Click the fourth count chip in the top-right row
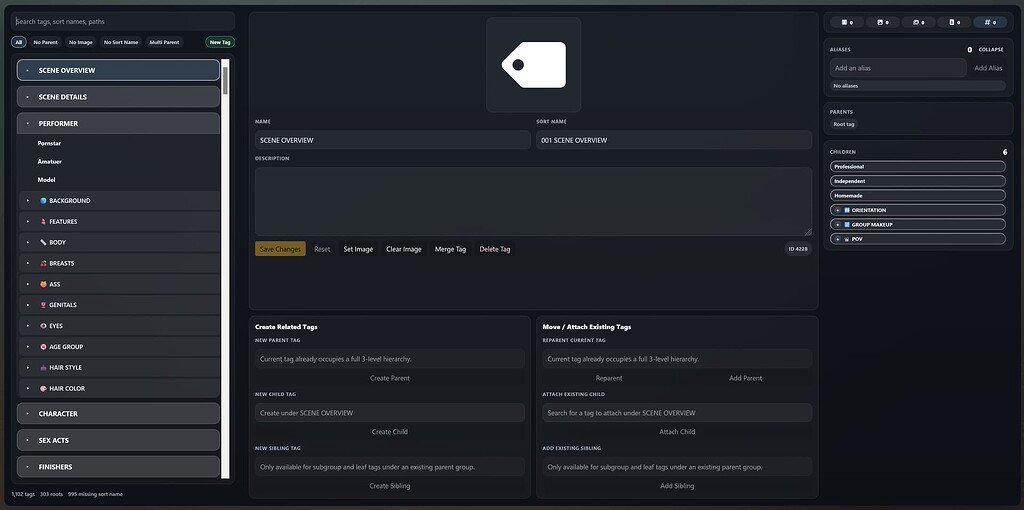Viewport: 1024px width, 510px height. (954, 22)
